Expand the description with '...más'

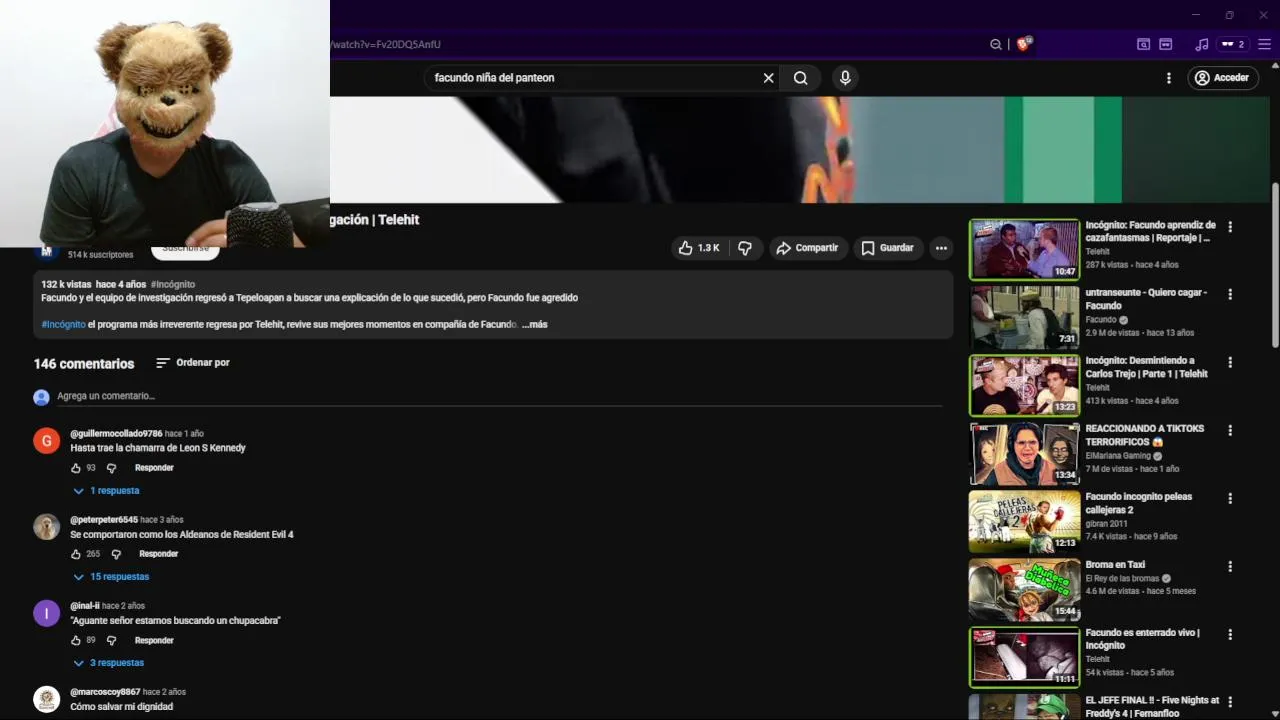[535, 324]
